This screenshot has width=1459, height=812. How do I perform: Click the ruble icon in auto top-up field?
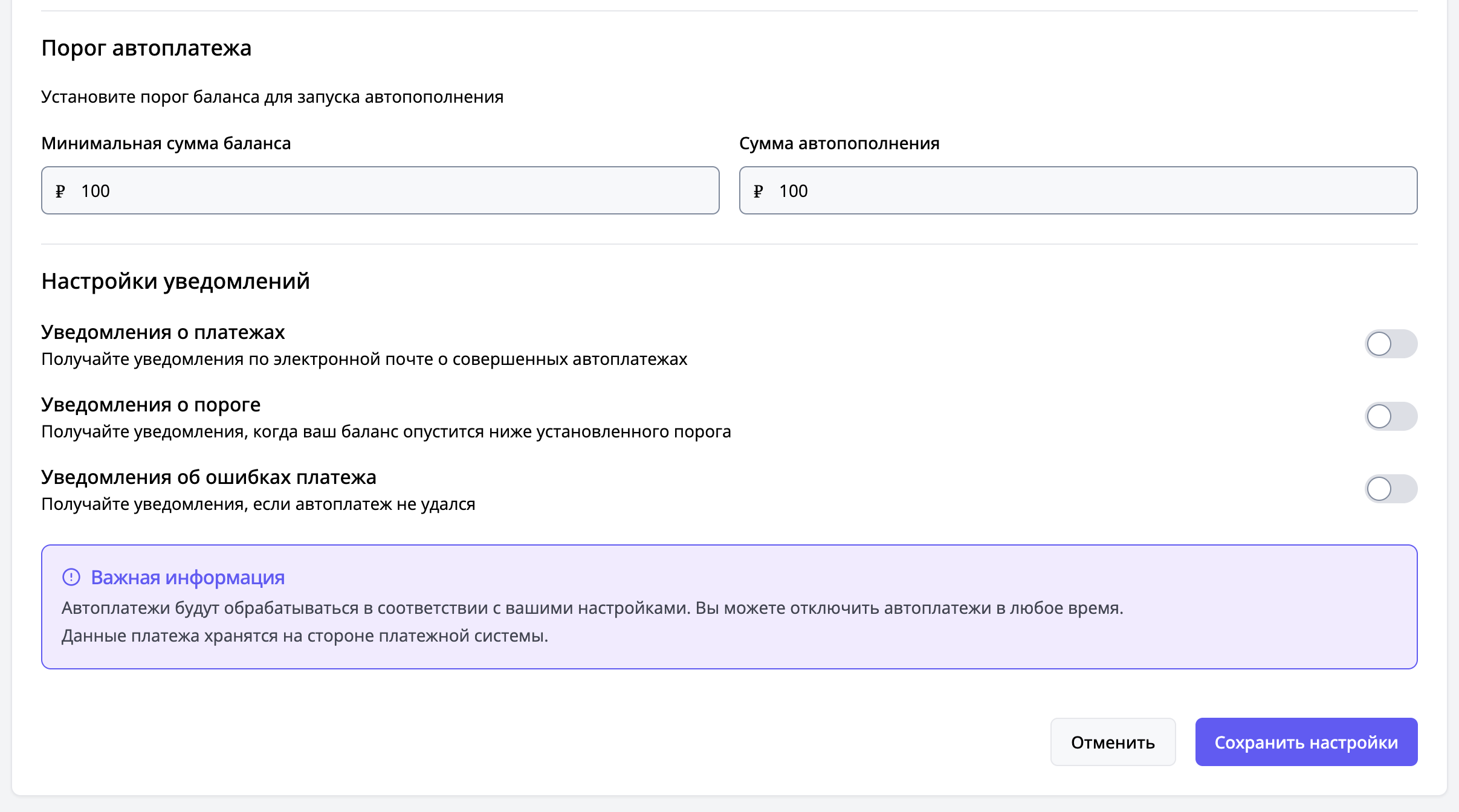click(758, 192)
